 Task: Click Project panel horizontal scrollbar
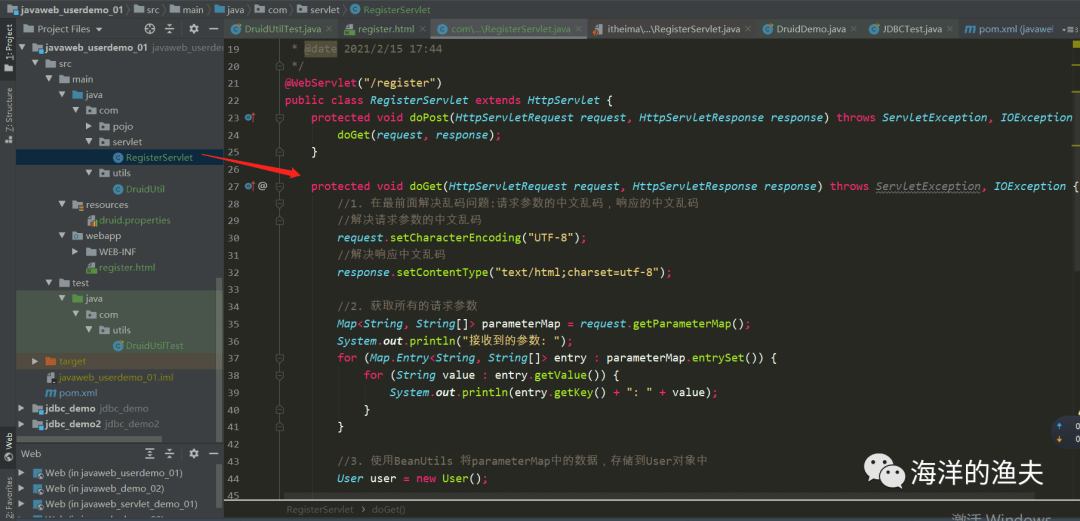90,439
